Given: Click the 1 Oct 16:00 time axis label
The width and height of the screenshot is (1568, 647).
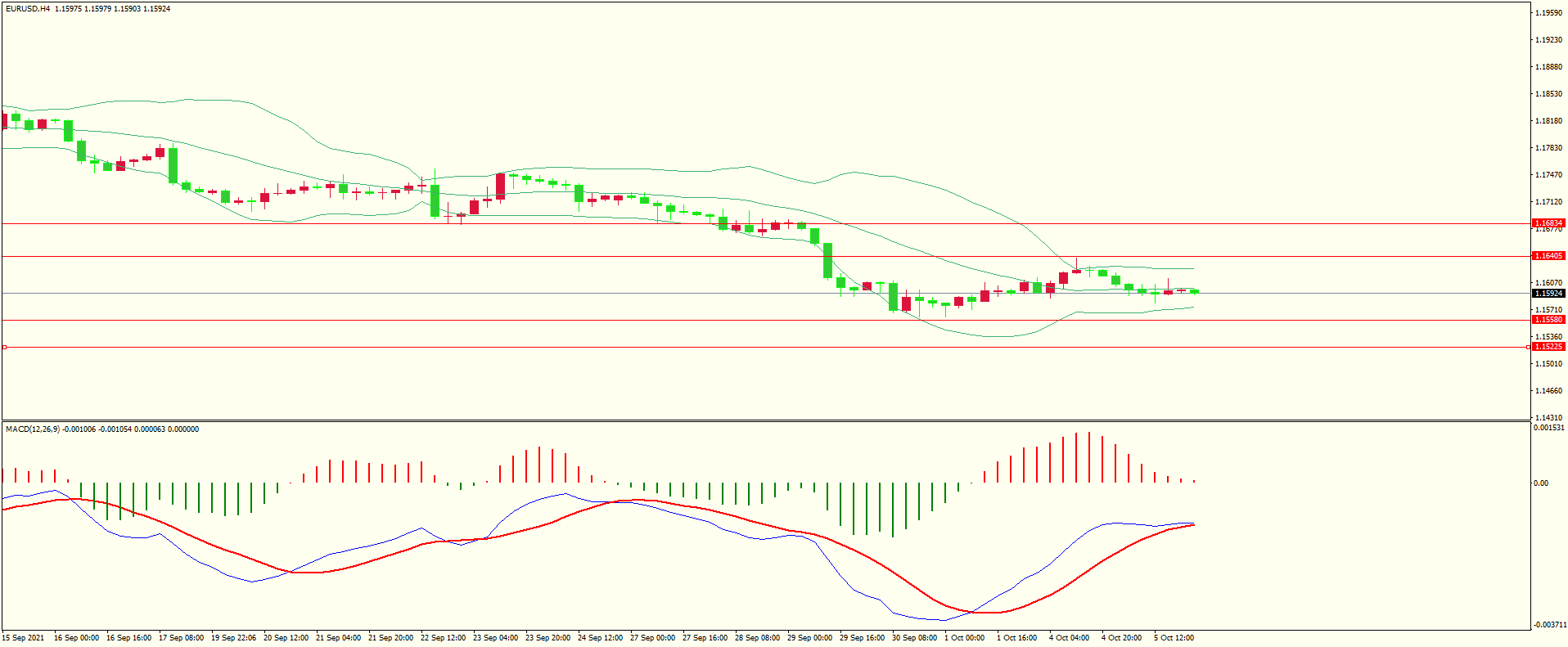Looking at the screenshot, I should tap(1016, 638).
